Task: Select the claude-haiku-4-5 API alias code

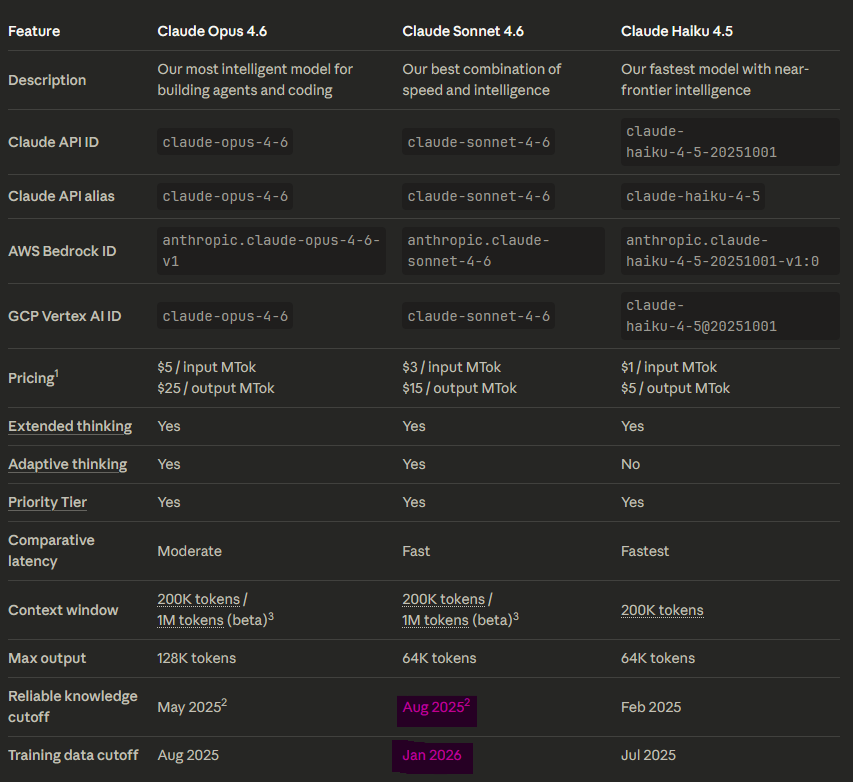Action: [693, 196]
